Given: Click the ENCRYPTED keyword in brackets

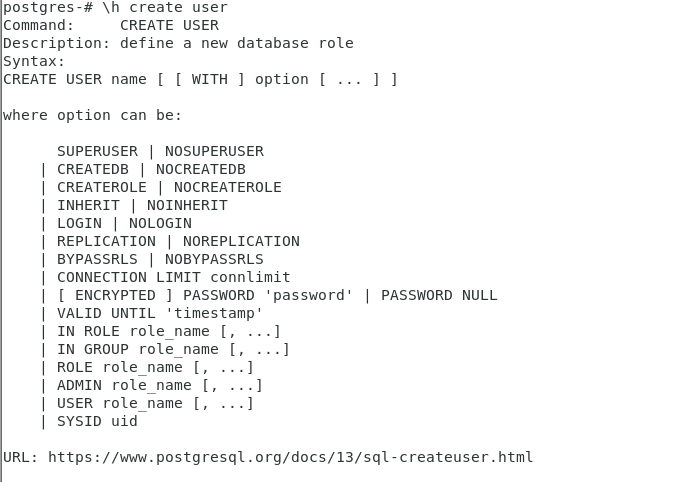Looking at the screenshot, I should point(115,295).
